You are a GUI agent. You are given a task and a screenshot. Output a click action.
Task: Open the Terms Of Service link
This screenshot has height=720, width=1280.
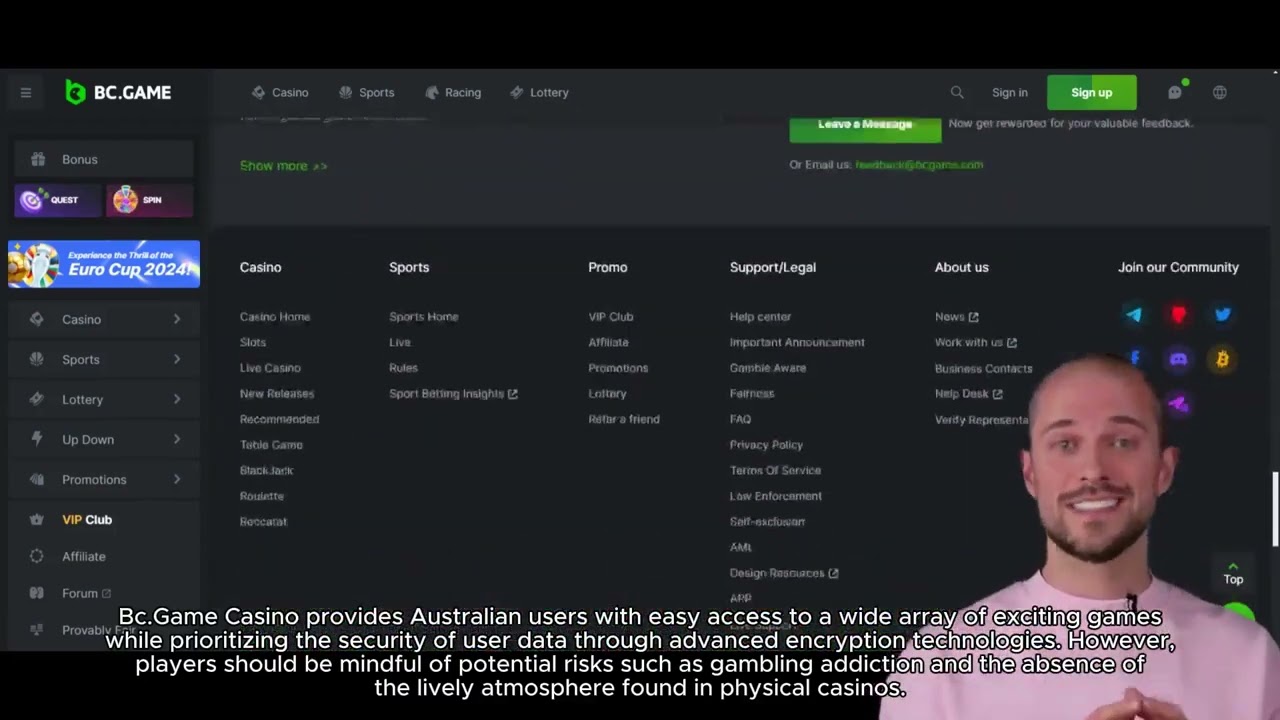pyautogui.click(x=775, y=470)
